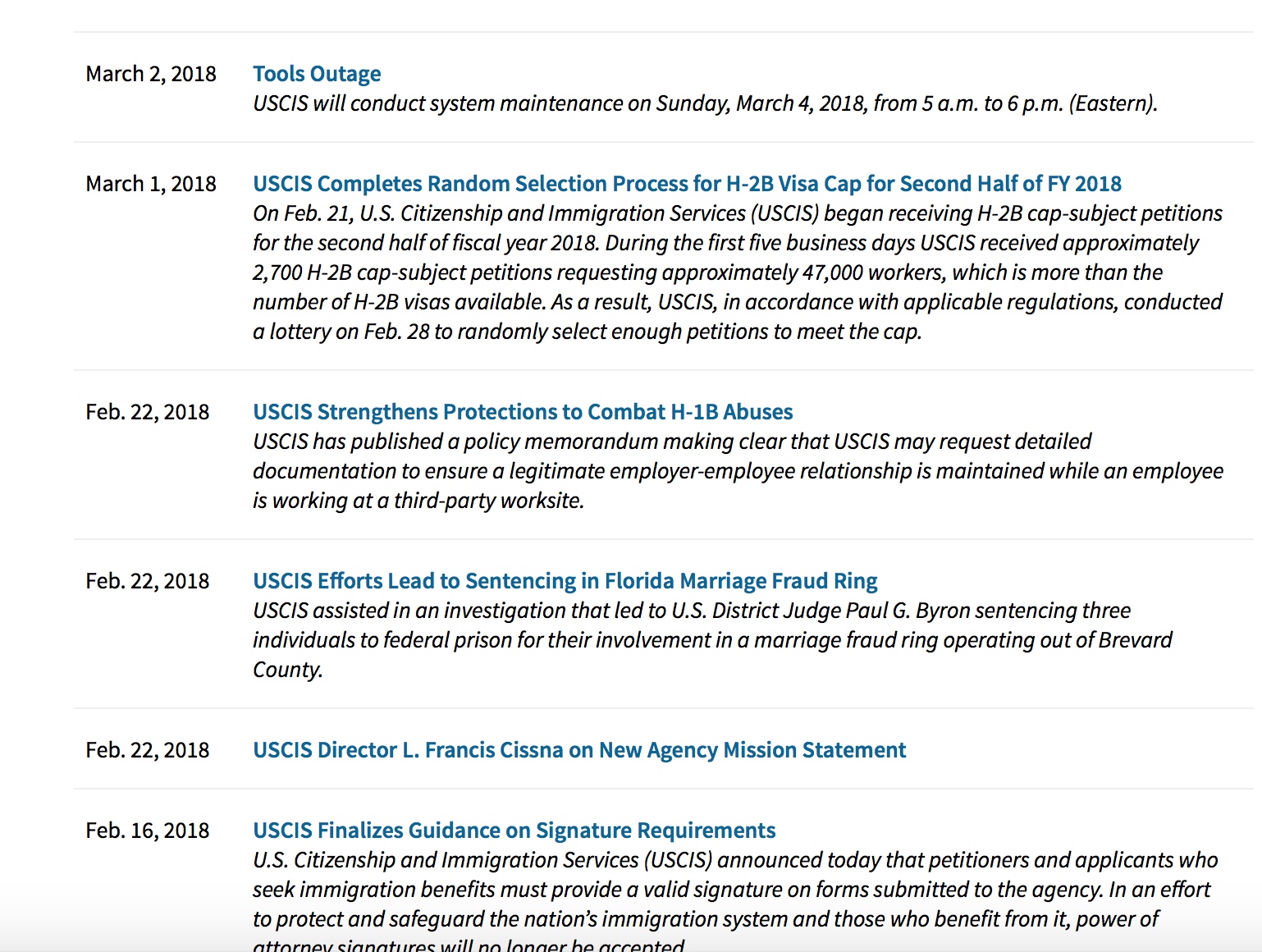Click the Feb. 22, 2018 date beside the H-1B Abuses article
1262x952 pixels.
tap(148, 412)
